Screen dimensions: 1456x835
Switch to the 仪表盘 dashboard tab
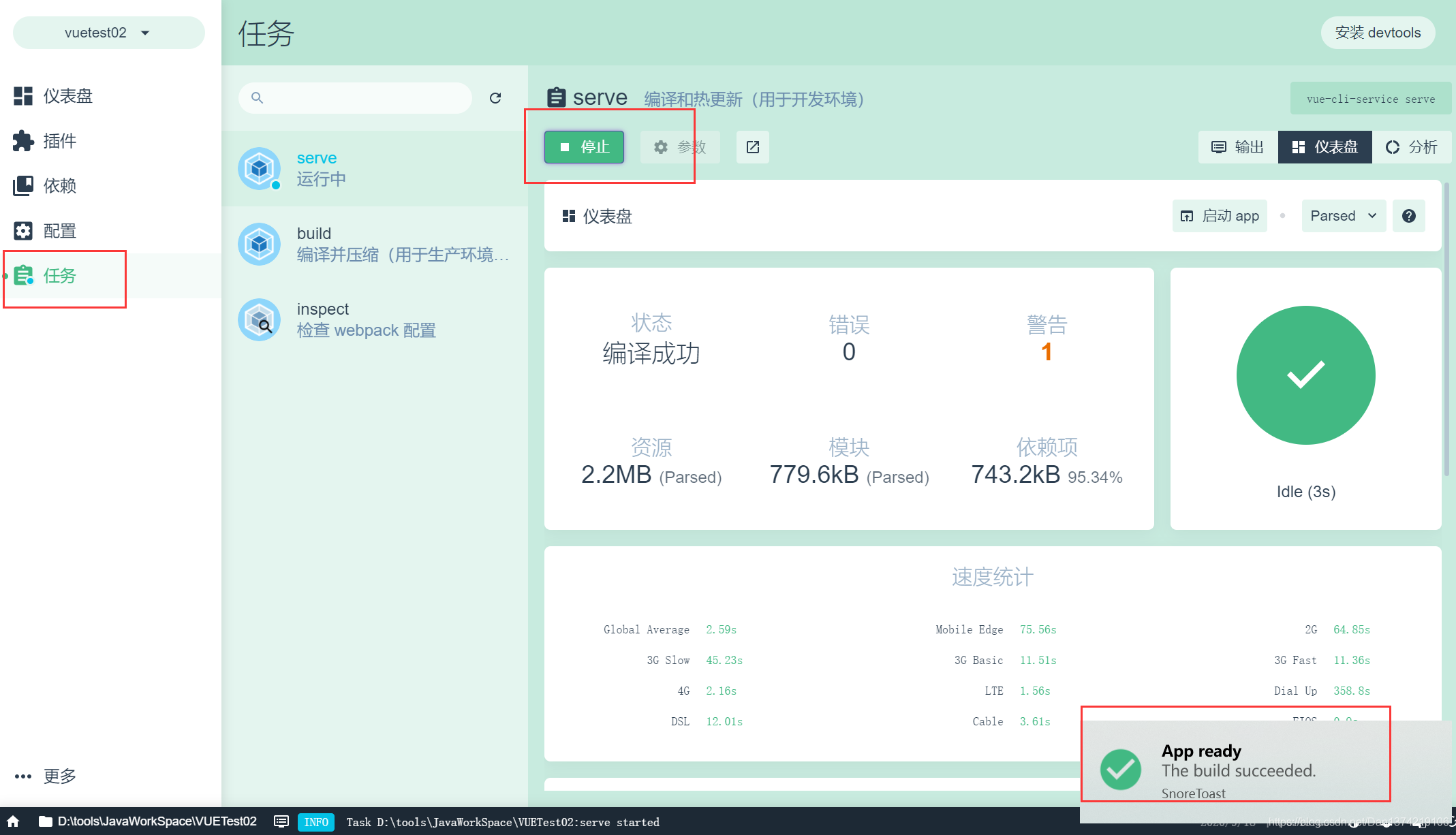coord(1325,147)
